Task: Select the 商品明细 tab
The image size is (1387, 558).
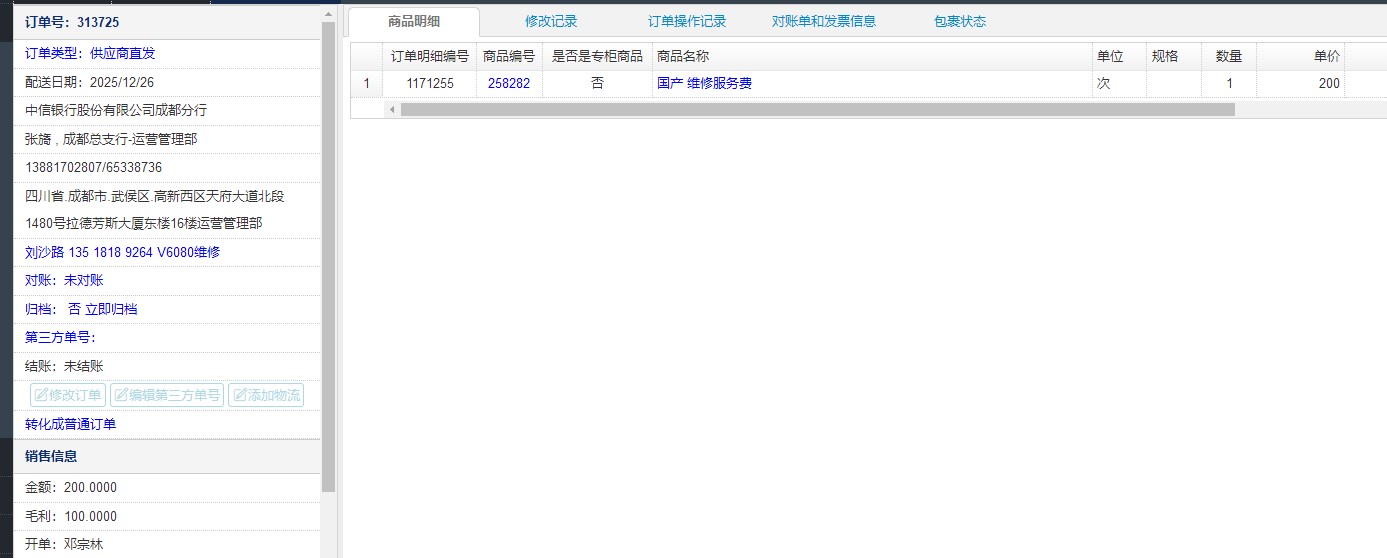Action: (x=414, y=22)
